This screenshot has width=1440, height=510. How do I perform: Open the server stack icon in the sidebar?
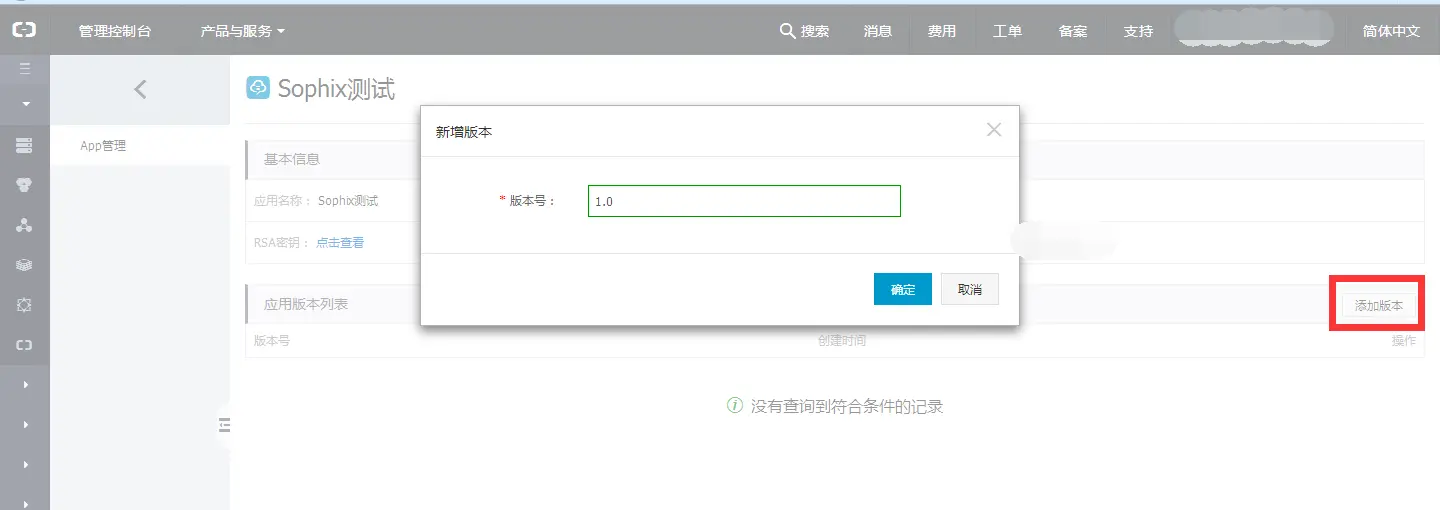coord(25,145)
